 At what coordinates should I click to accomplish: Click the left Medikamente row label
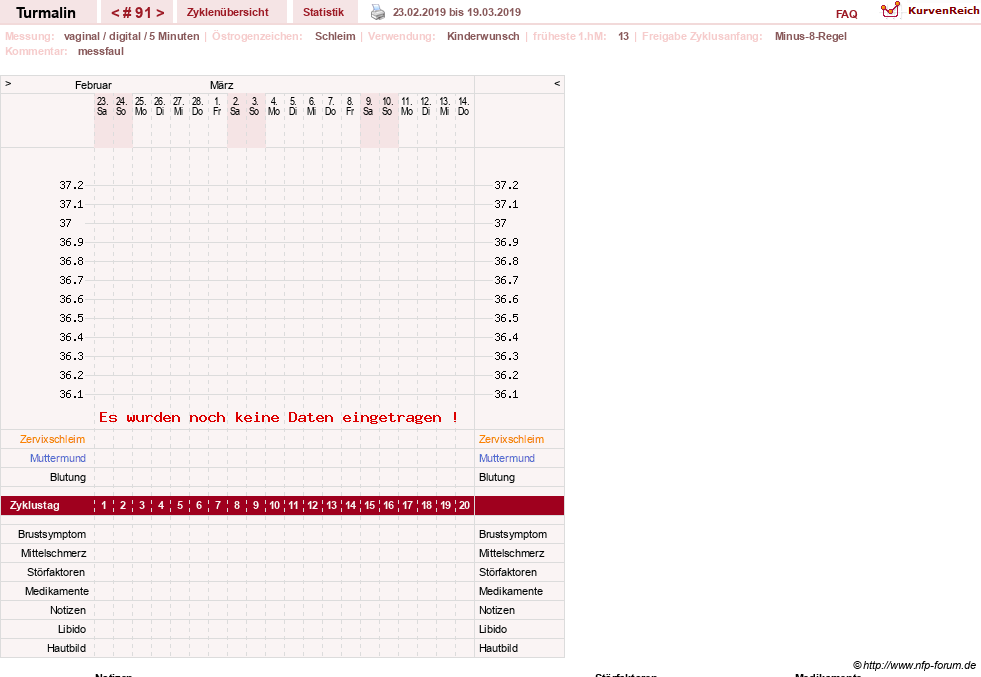(x=57, y=591)
